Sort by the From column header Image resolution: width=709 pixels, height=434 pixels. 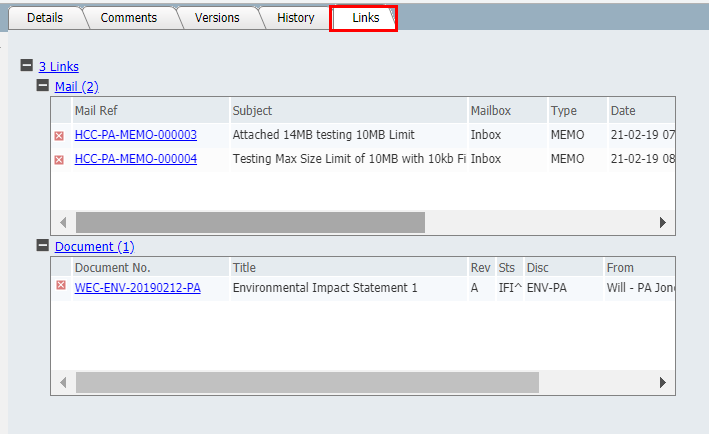pos(640,268)
